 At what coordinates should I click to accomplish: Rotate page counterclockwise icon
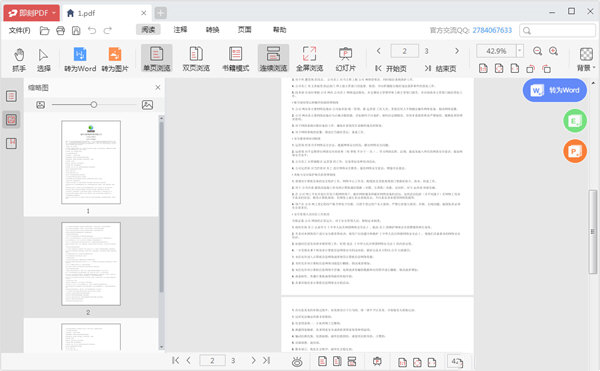click(530, 69)
